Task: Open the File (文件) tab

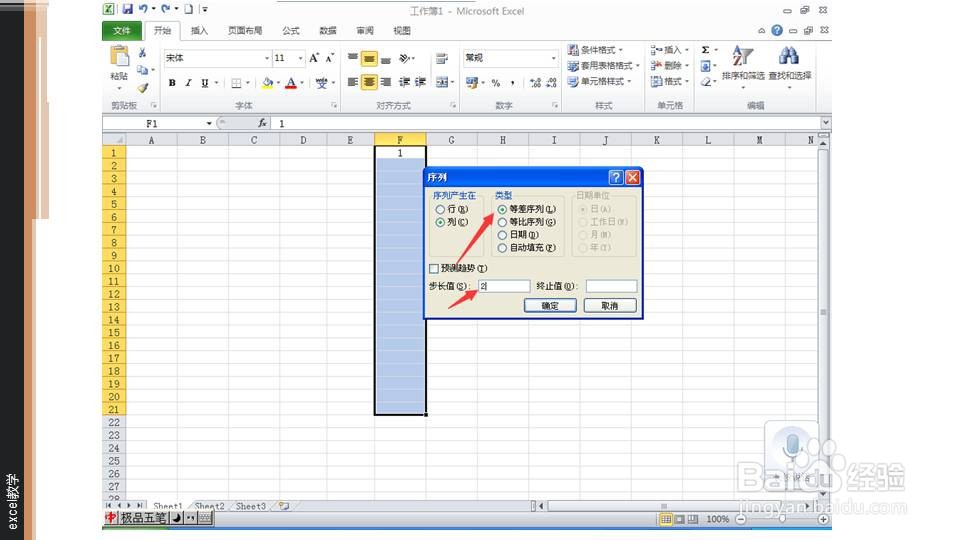Action: point(121,31)
